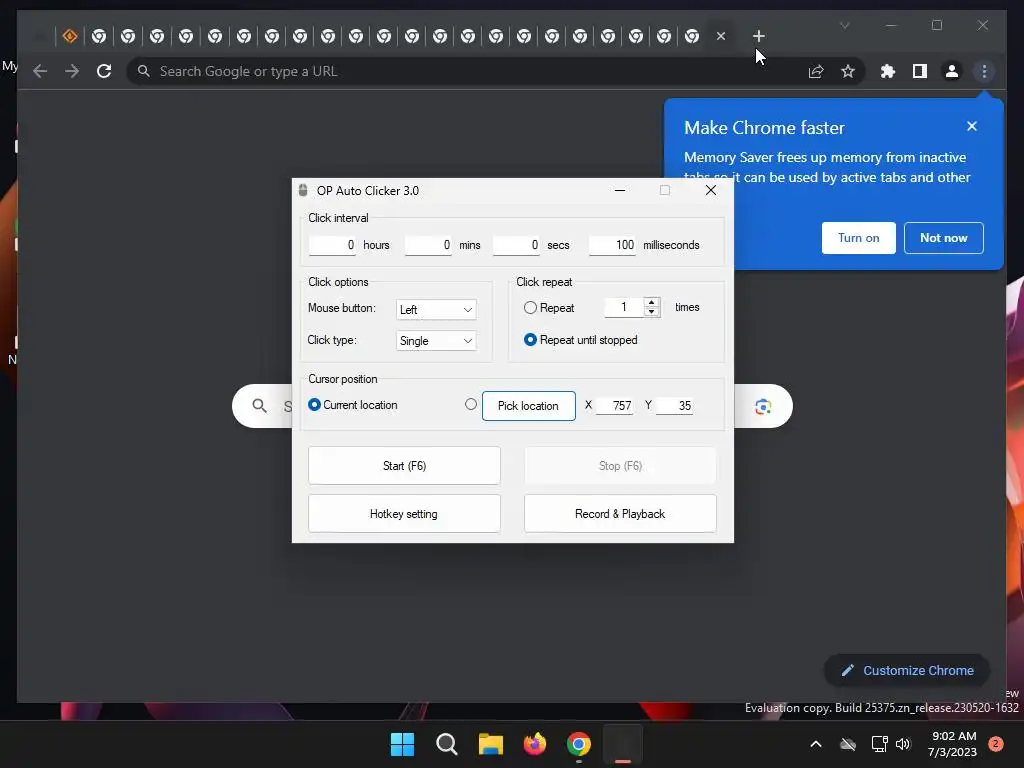Share this page icon in address bar
The height and width of the screenshot is (768, 1024).
tap(816, 71)
